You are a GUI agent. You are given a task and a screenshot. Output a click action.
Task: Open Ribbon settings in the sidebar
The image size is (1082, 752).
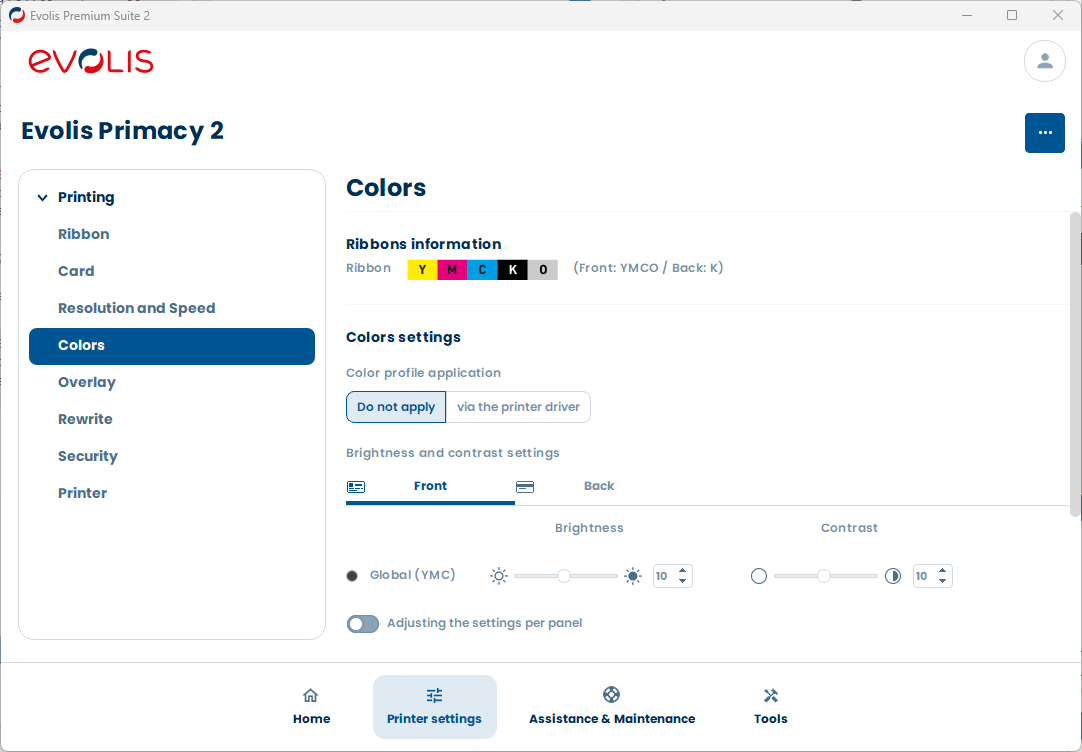click(84, 234)
